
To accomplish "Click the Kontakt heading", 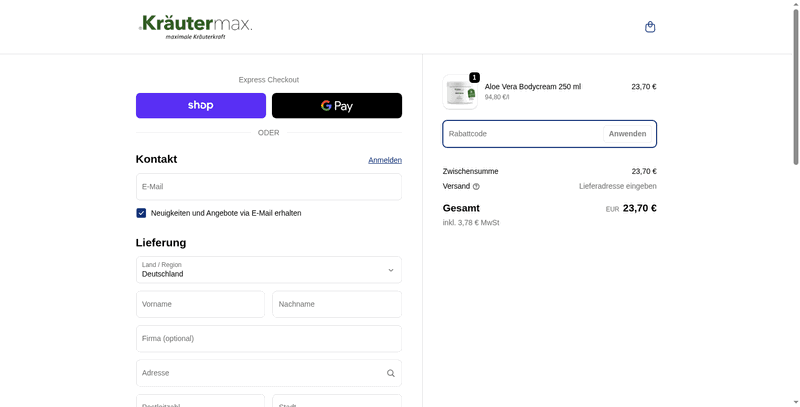I will coord(157,159).
